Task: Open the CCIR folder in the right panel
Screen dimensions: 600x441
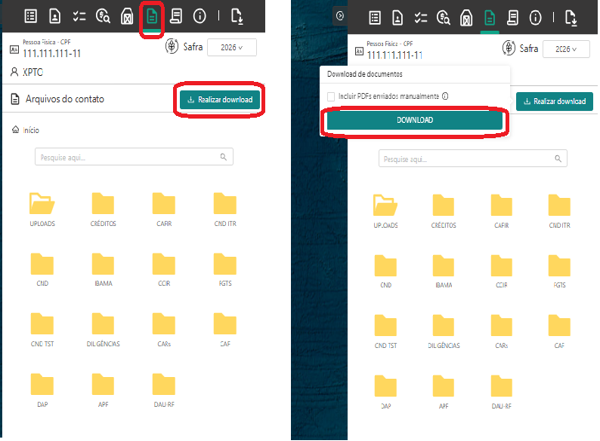Action: coord(501,271)
